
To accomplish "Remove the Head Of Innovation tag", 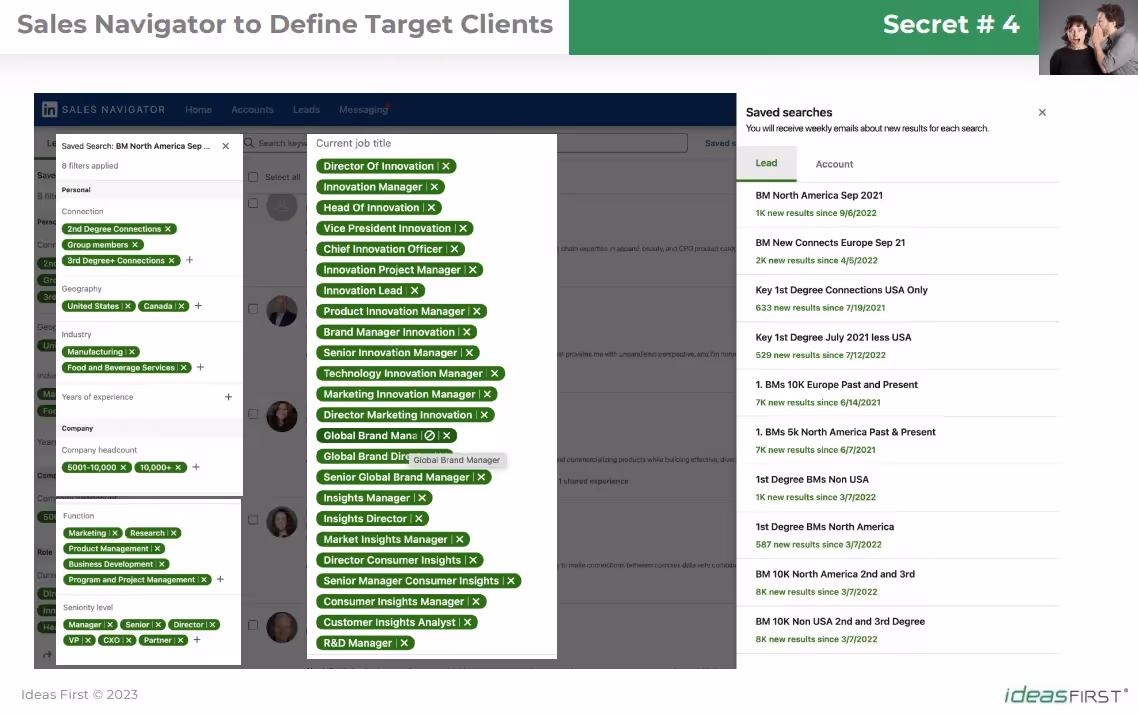I will [431, 208].
